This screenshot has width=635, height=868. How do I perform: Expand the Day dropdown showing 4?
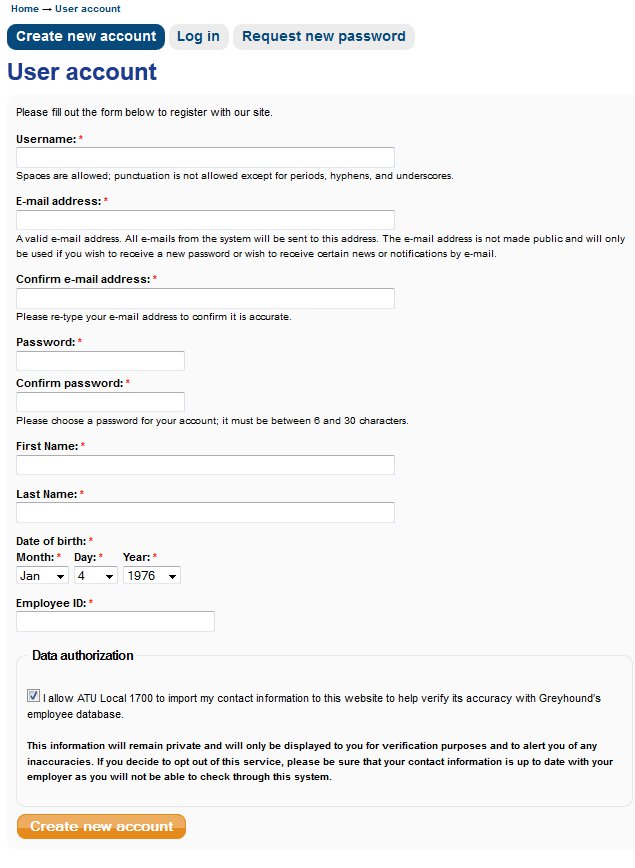click(96, 576)
